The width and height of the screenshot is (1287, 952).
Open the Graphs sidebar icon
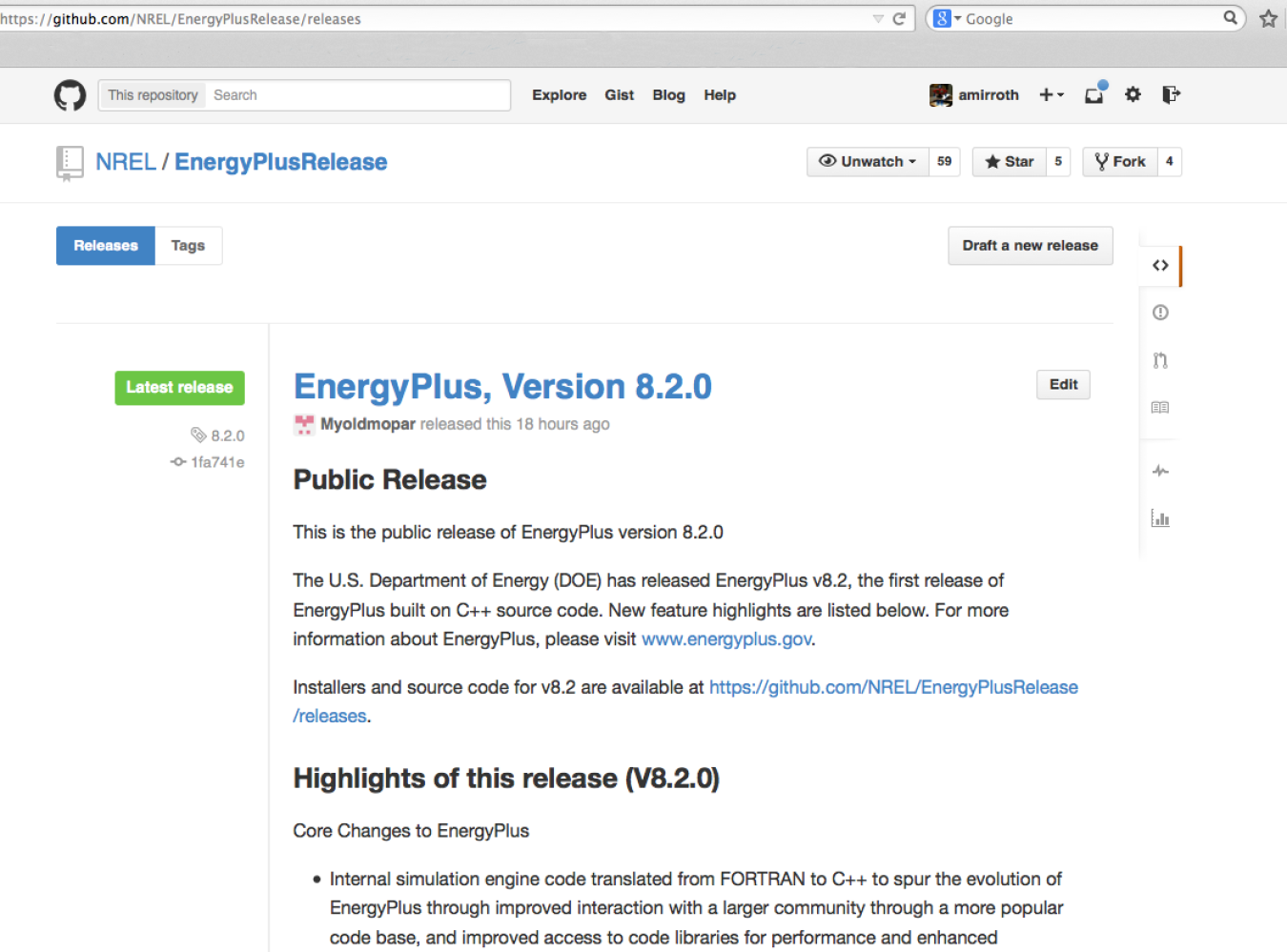tap(1160, 518)
